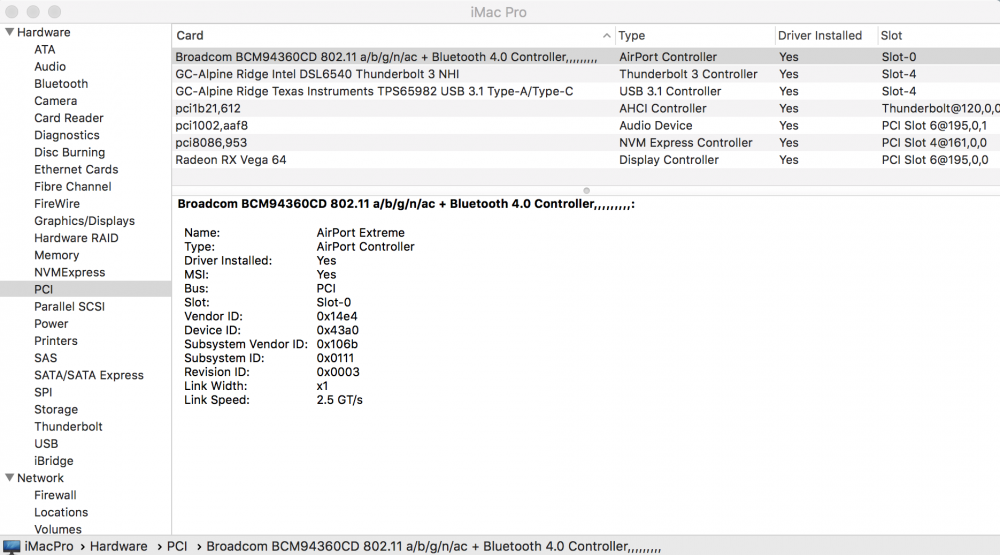
Task: Click the Type column header
Action: point(631,36)
